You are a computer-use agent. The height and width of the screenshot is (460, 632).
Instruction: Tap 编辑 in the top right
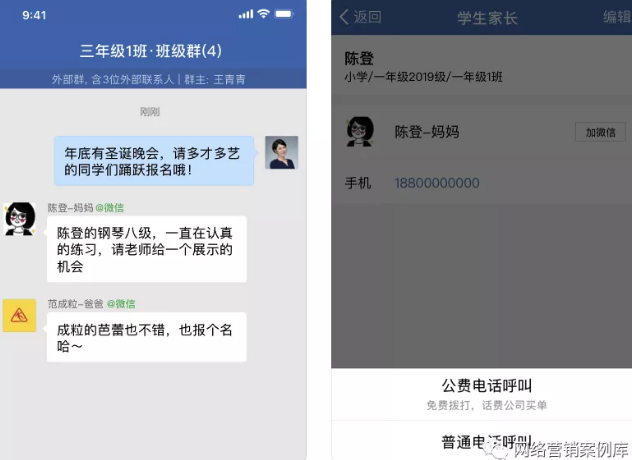click(617, 17)
